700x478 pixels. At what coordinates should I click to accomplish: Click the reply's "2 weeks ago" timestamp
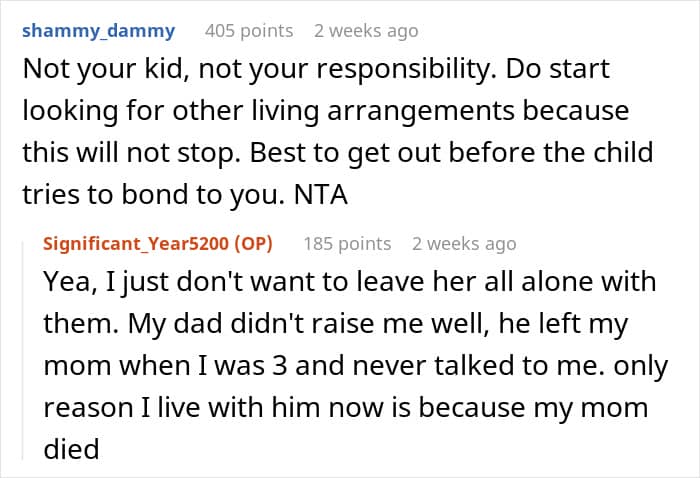coord(464,243)
